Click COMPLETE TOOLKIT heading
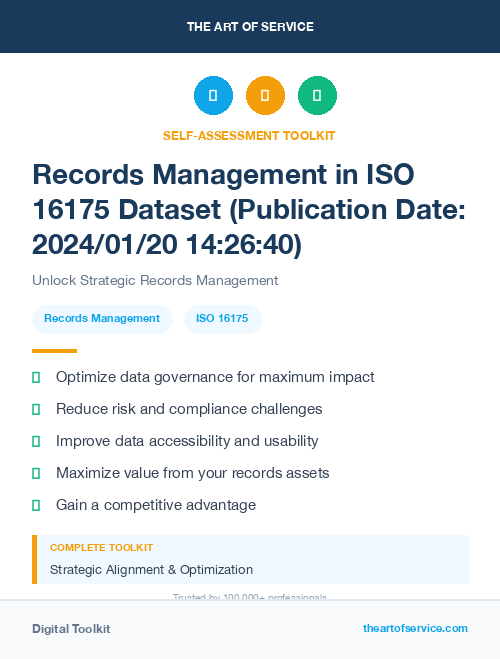This screenshot has width=500, height=659. click(x=101, y=548)
